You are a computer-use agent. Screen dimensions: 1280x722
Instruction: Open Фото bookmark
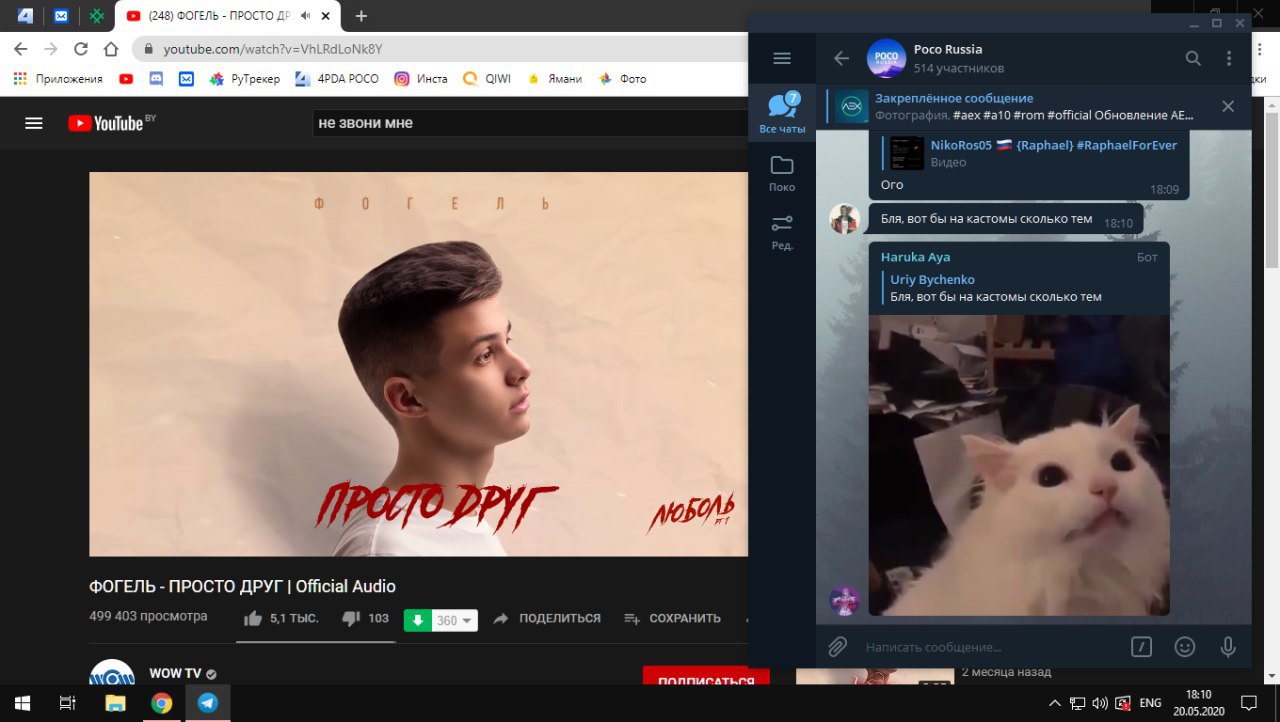(x=622, y=79)
